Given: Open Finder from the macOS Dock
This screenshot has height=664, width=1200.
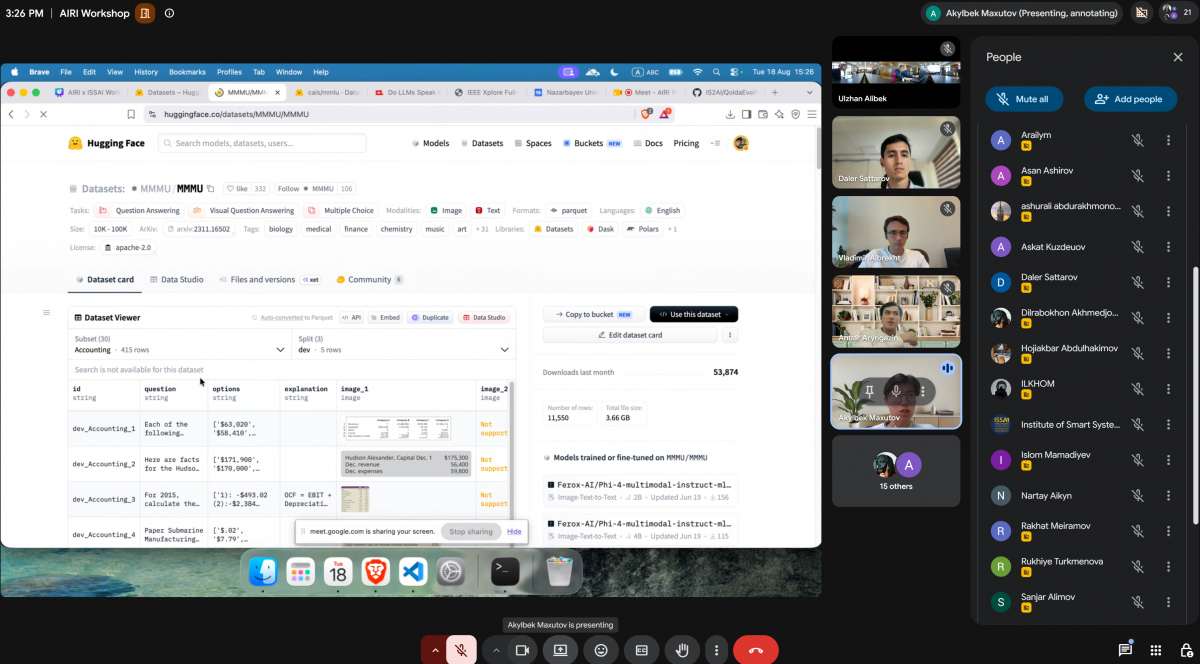Looking at the screenshot, I should [x=263, y=572].
